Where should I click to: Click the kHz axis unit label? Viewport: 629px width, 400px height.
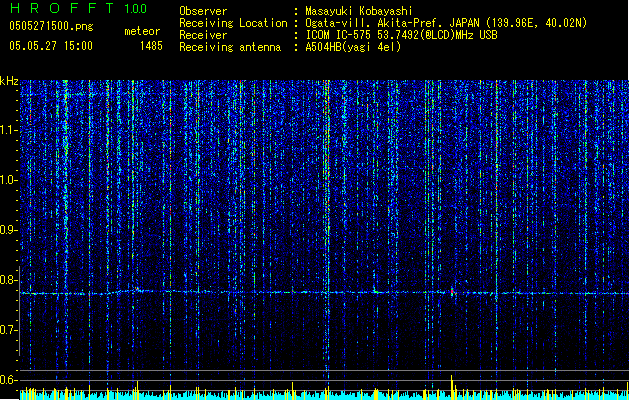click(9, 81)
